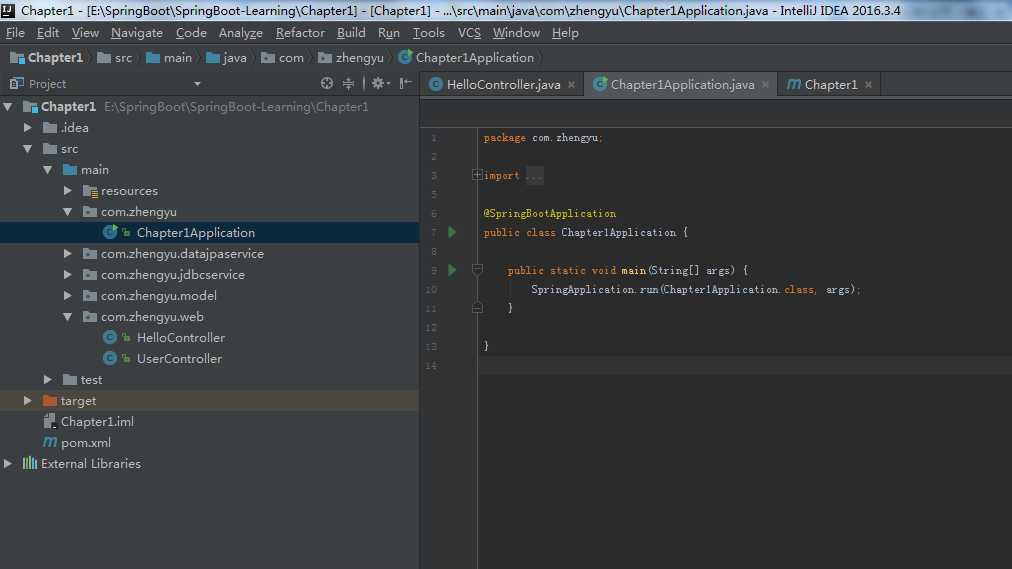Click the HelloController class icon in tree

tap(110, 337)
